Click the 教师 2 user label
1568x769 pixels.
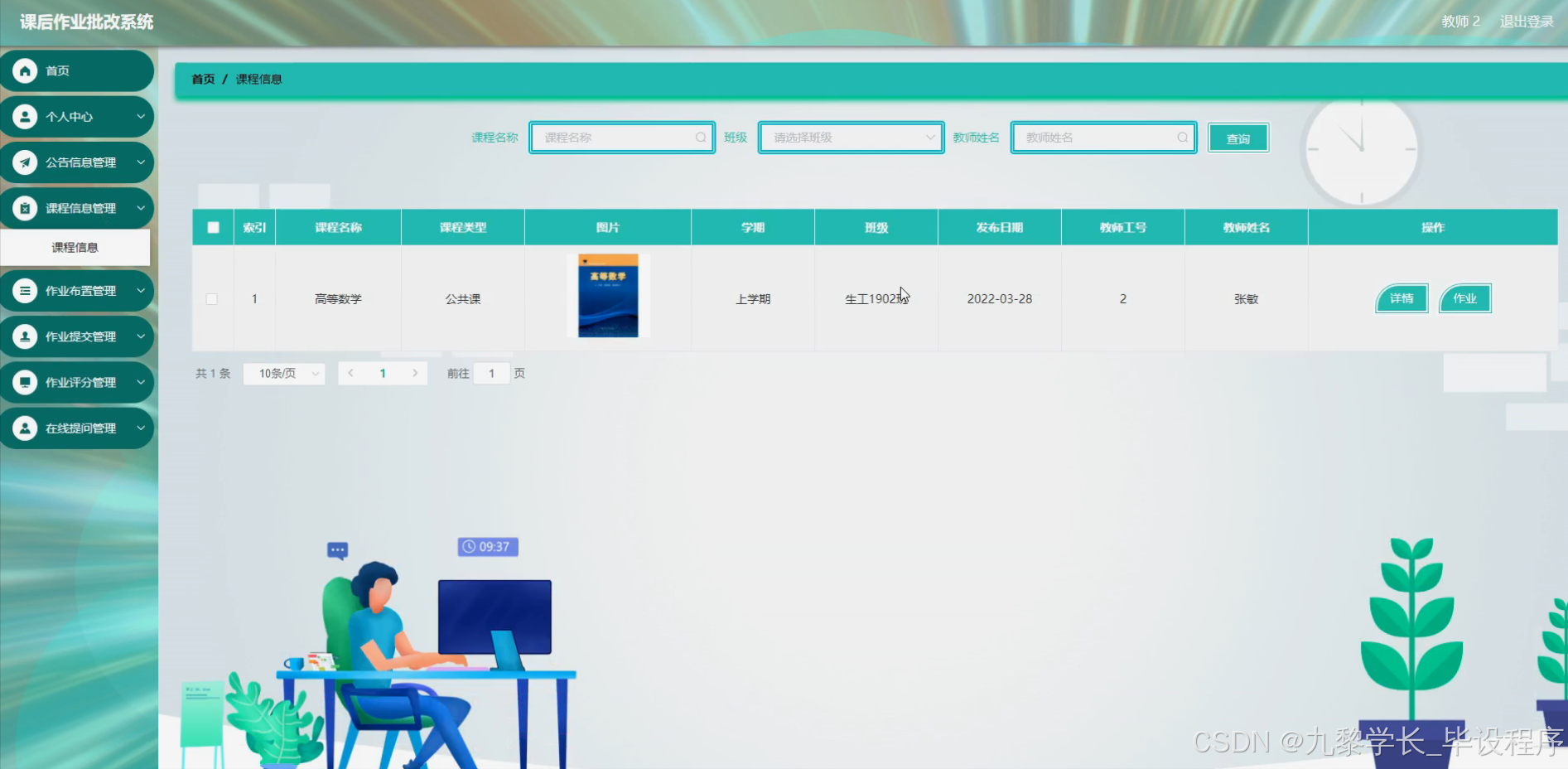click(x=1460, y=22)
